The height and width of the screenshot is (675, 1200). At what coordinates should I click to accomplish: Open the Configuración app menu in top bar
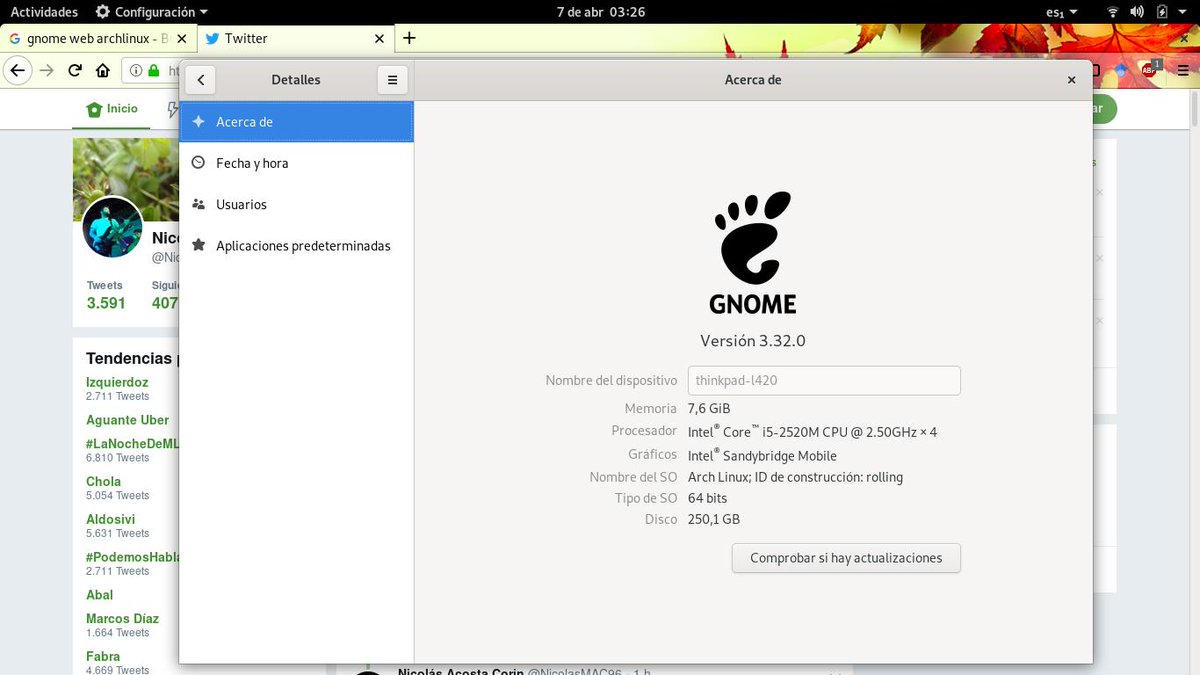point(152,12)
